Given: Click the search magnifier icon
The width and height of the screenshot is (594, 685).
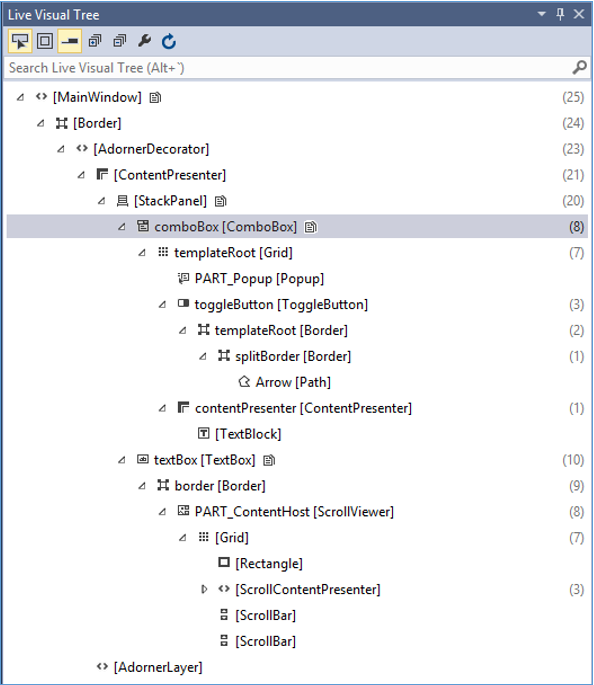Looking at the screenshot, I should point(579,68).
